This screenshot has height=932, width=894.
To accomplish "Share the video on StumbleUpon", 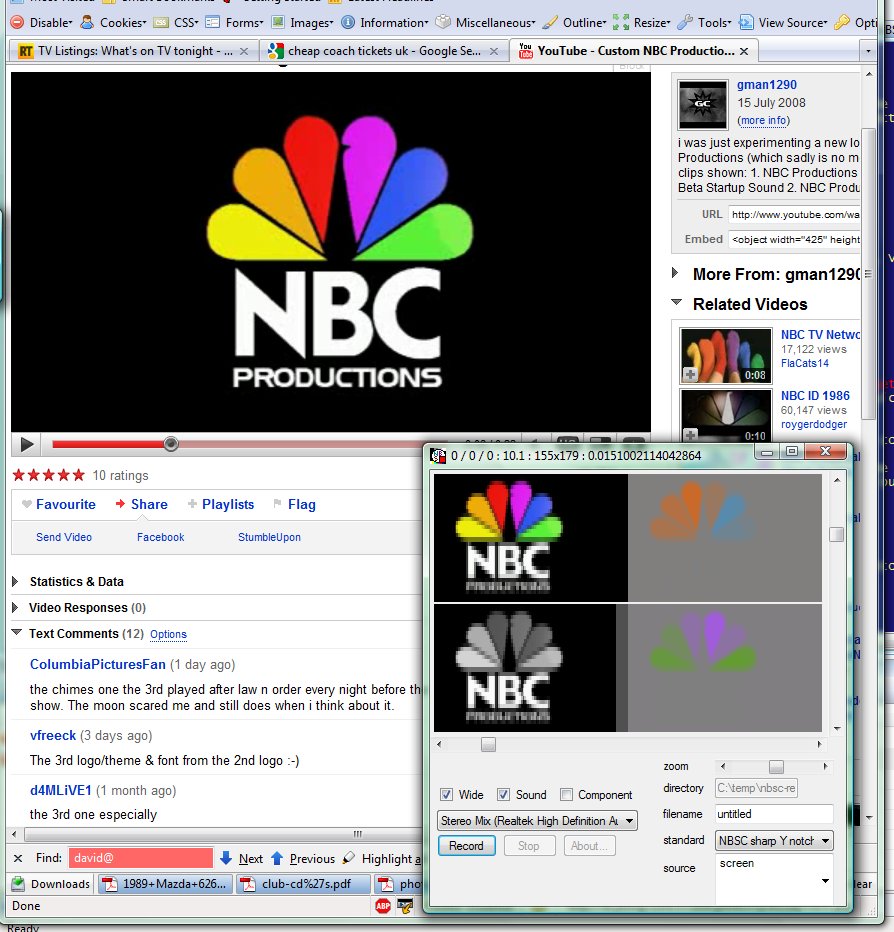I will 269,537.
